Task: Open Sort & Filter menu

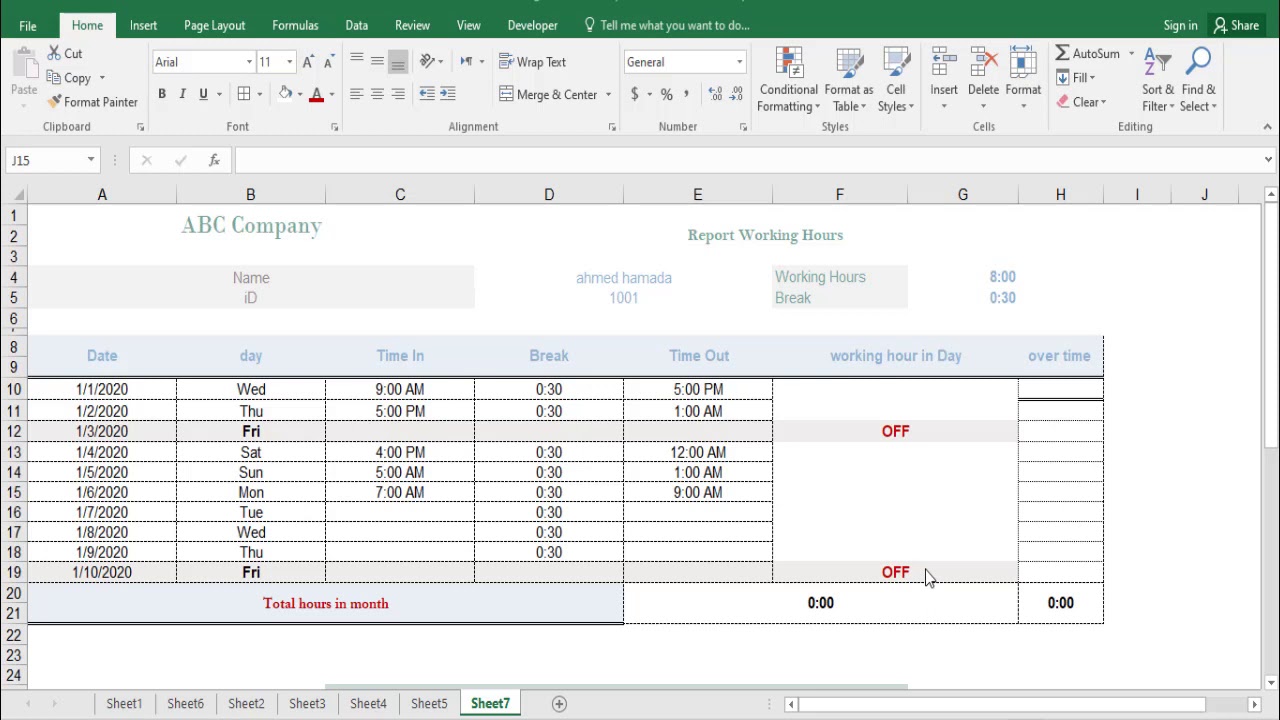Action: pos(1158,80)
